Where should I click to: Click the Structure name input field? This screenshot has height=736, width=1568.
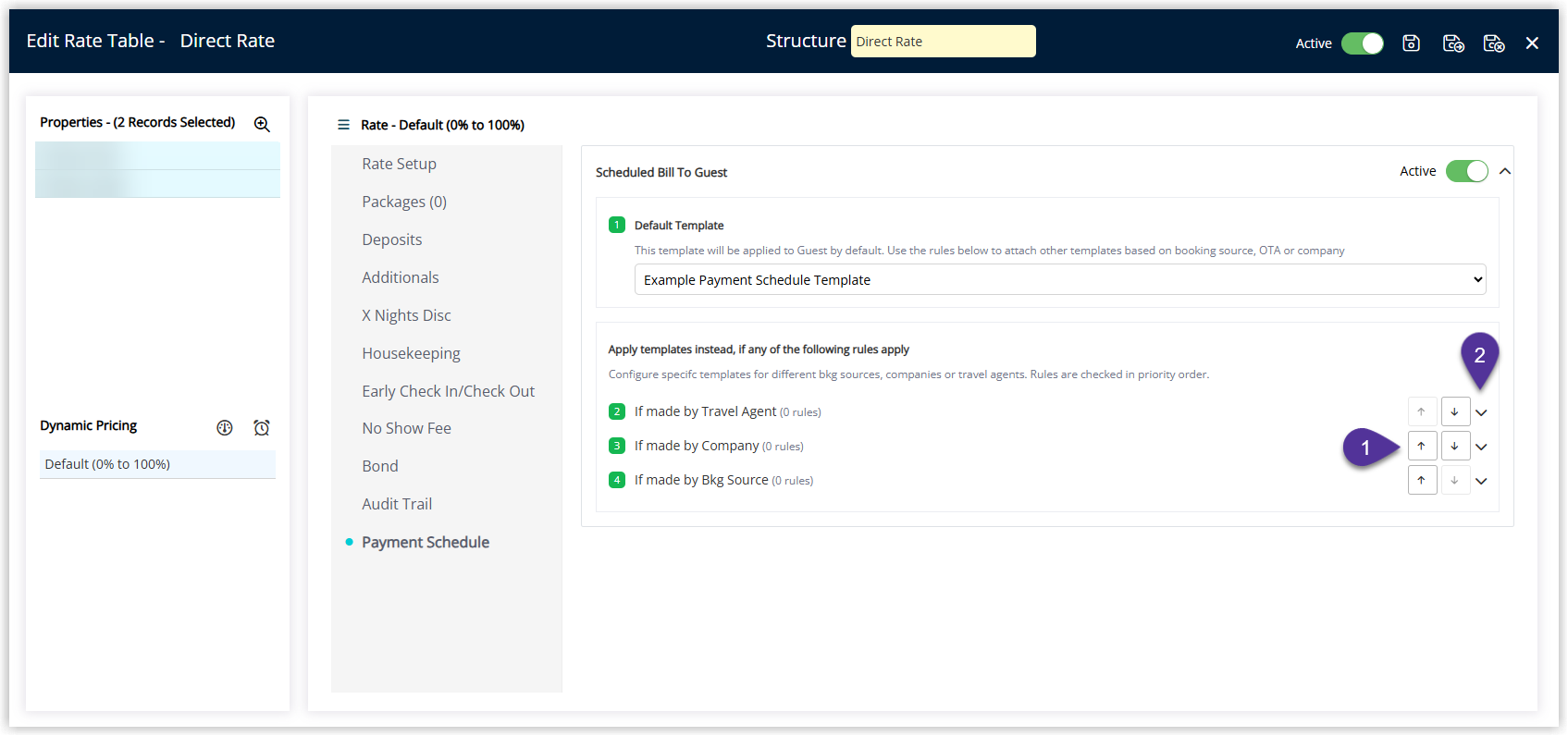(x=943, y=41)
